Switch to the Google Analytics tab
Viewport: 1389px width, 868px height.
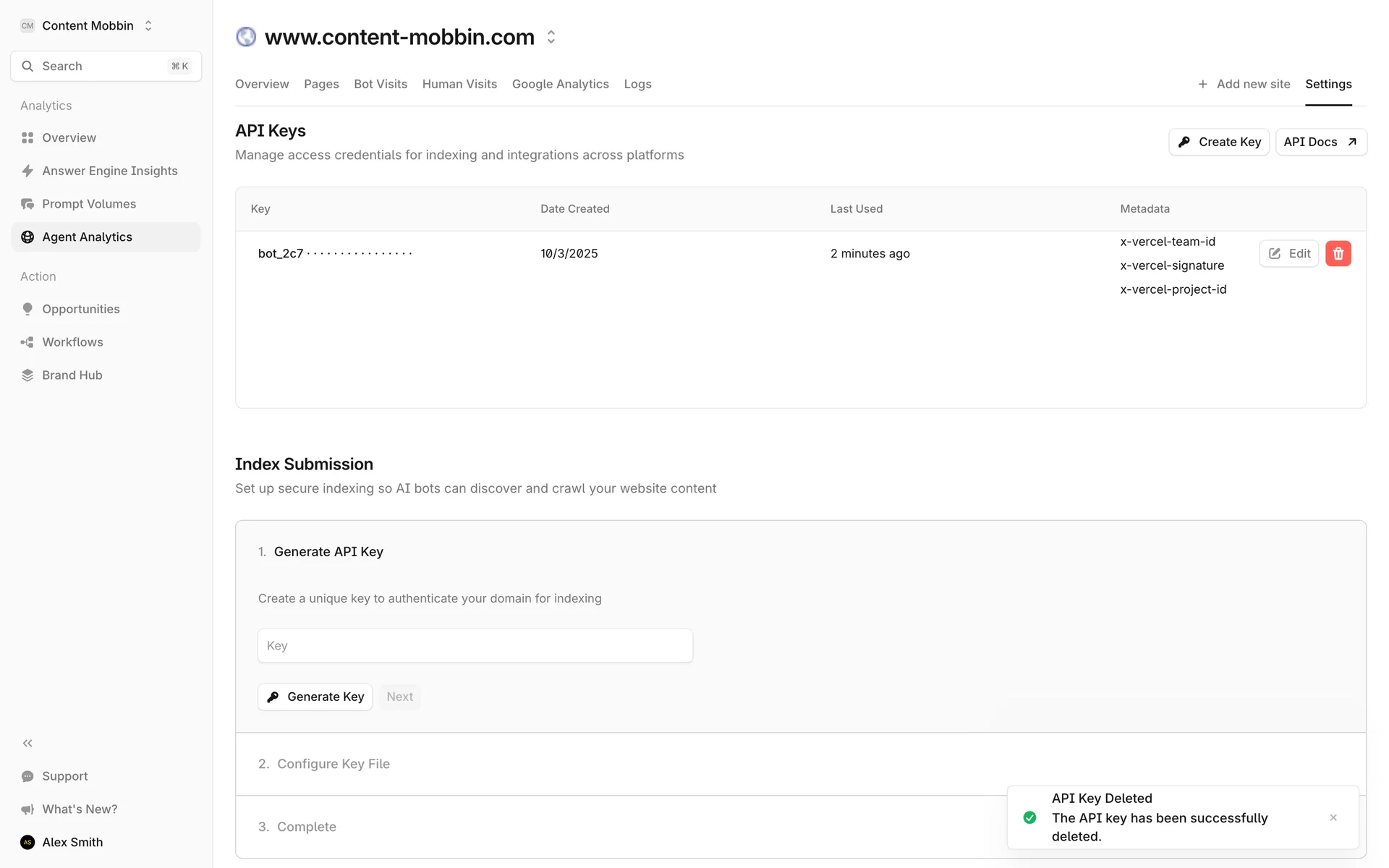[x=560, y=84]
